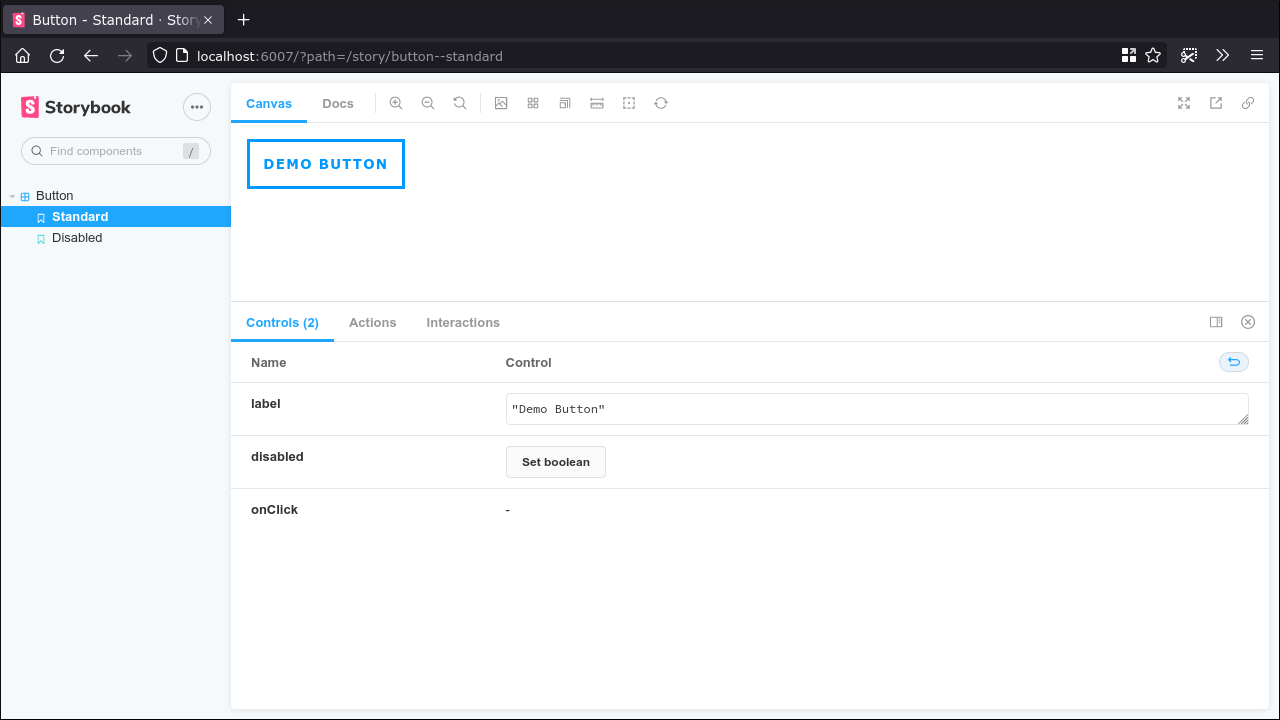Screen dimensions: 1280x720
Task: Toggle the measure tool
Action: (597, 103)
